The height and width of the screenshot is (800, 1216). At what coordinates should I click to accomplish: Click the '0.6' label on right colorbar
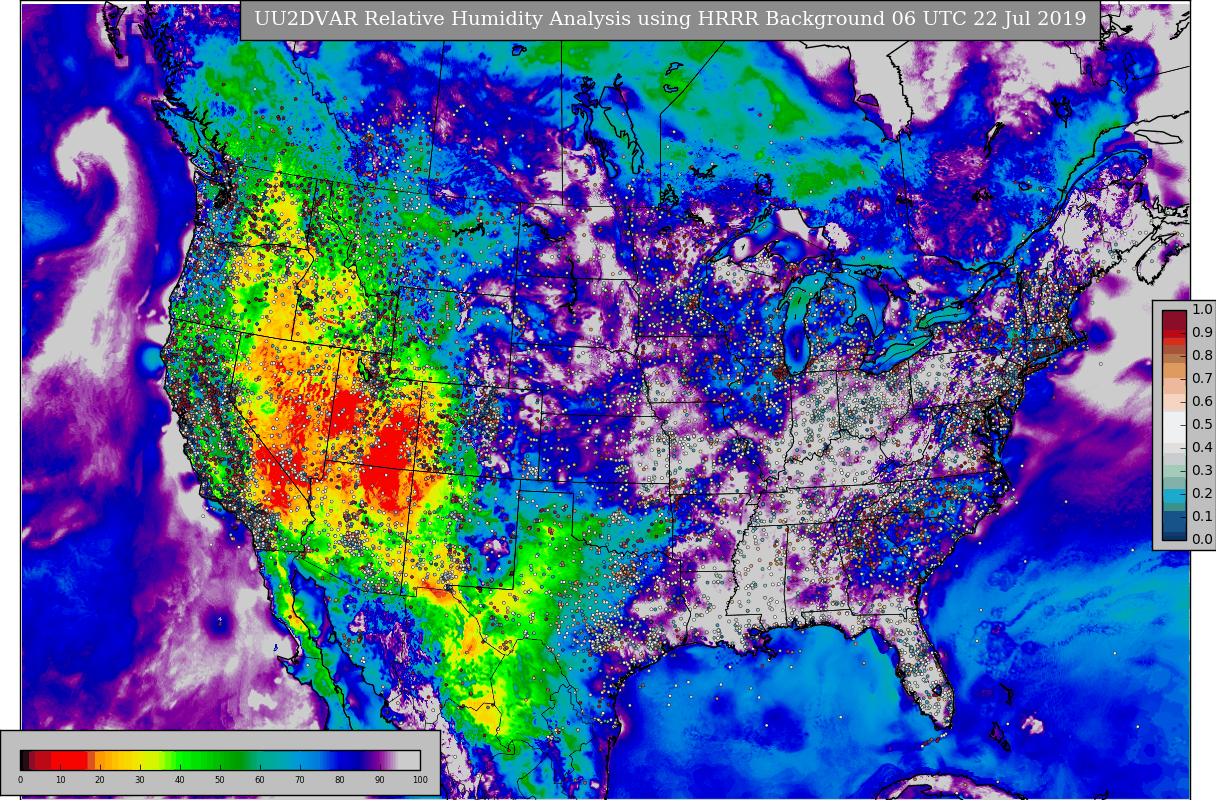[x=1202, y=402]
